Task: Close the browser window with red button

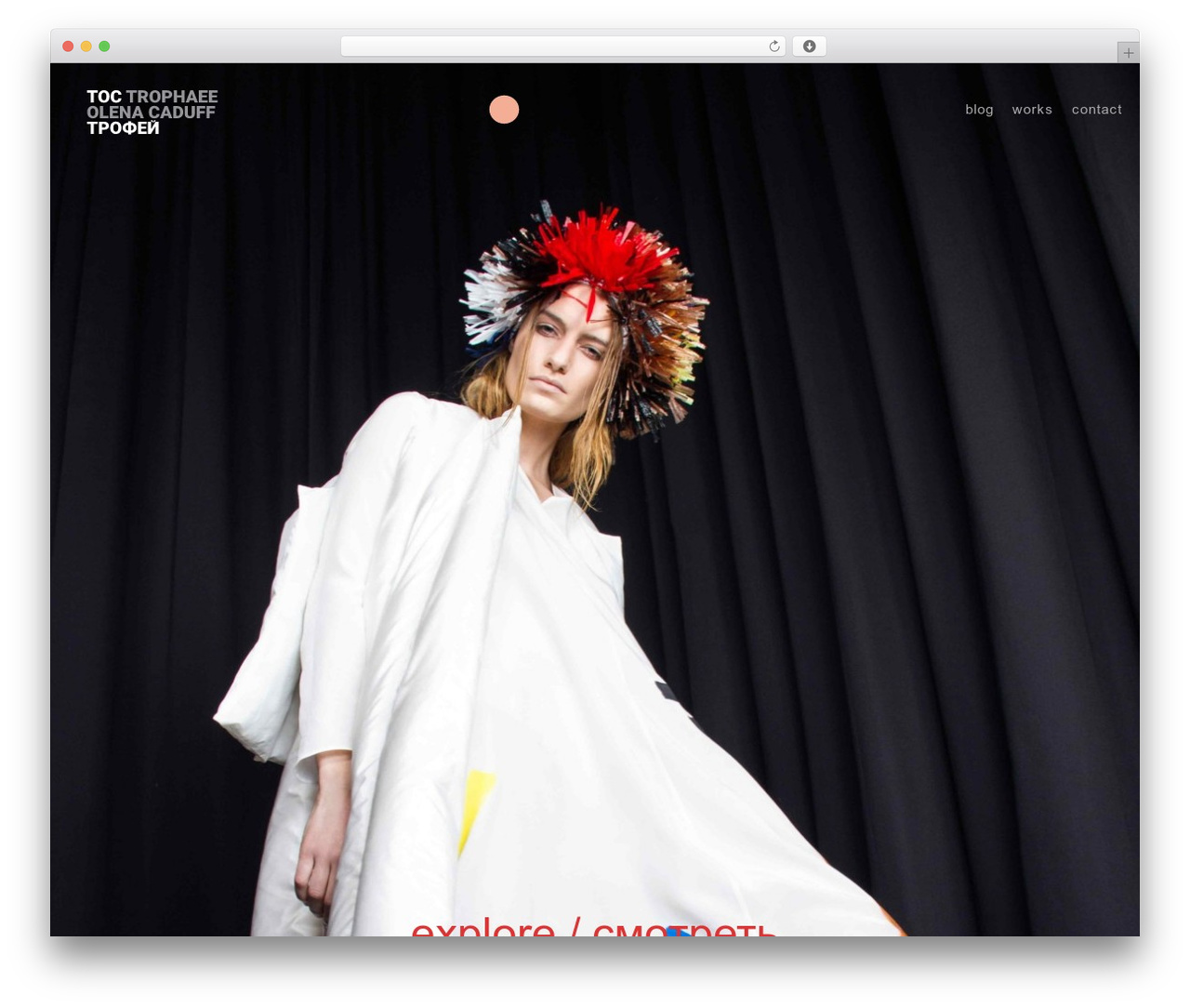Action: 68,46
